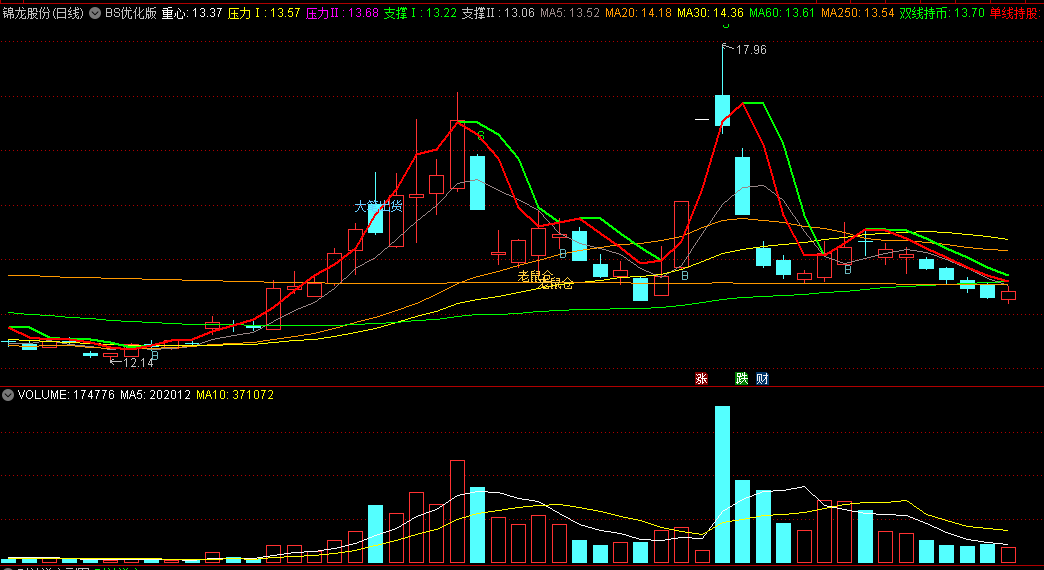The height and width of the screenshot is (570, 1044).
Task: Select the 支撑 I : 13.22 label
Action: (420, 13)
